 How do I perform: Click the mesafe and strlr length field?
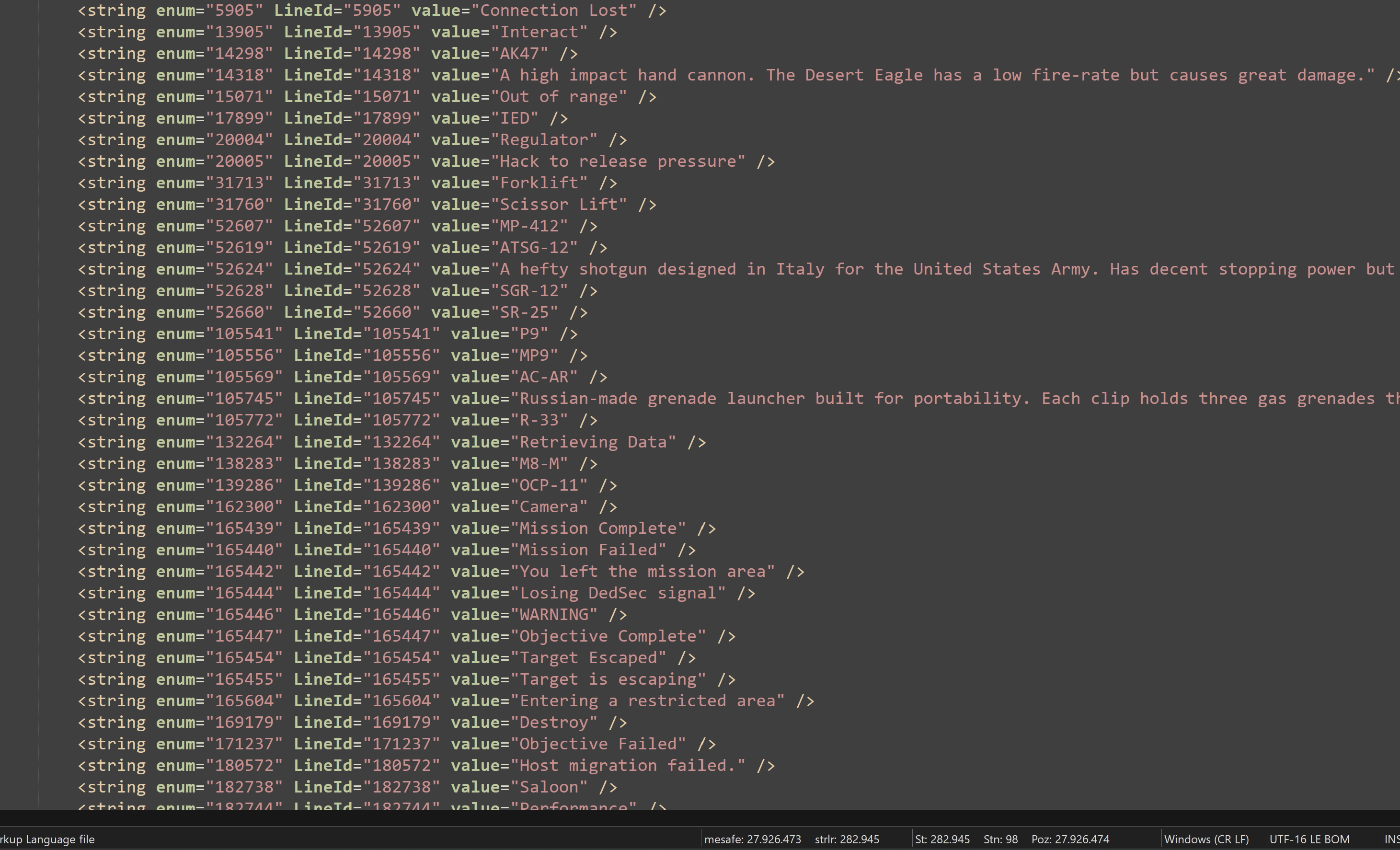coord(792,839)
